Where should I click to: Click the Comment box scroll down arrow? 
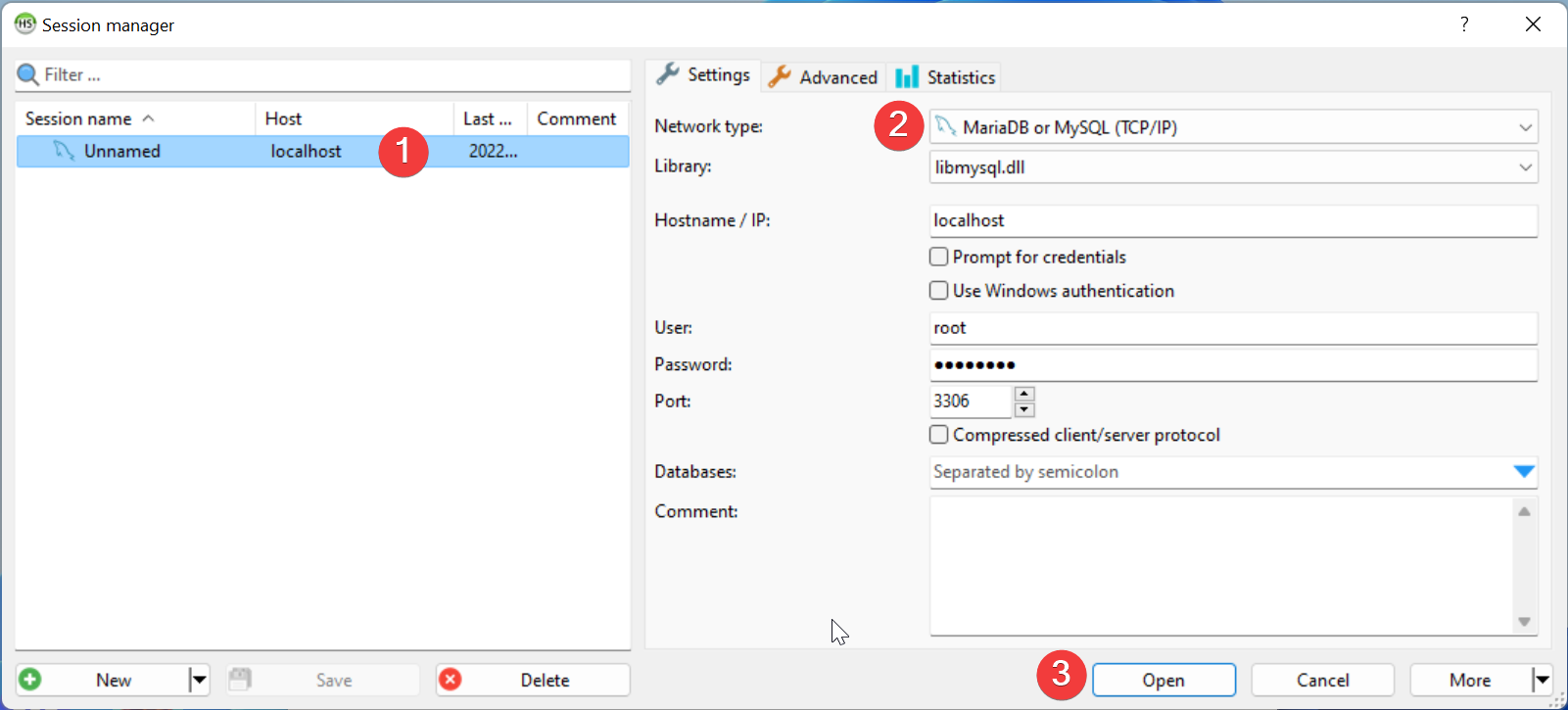(x=1524, y=622)
